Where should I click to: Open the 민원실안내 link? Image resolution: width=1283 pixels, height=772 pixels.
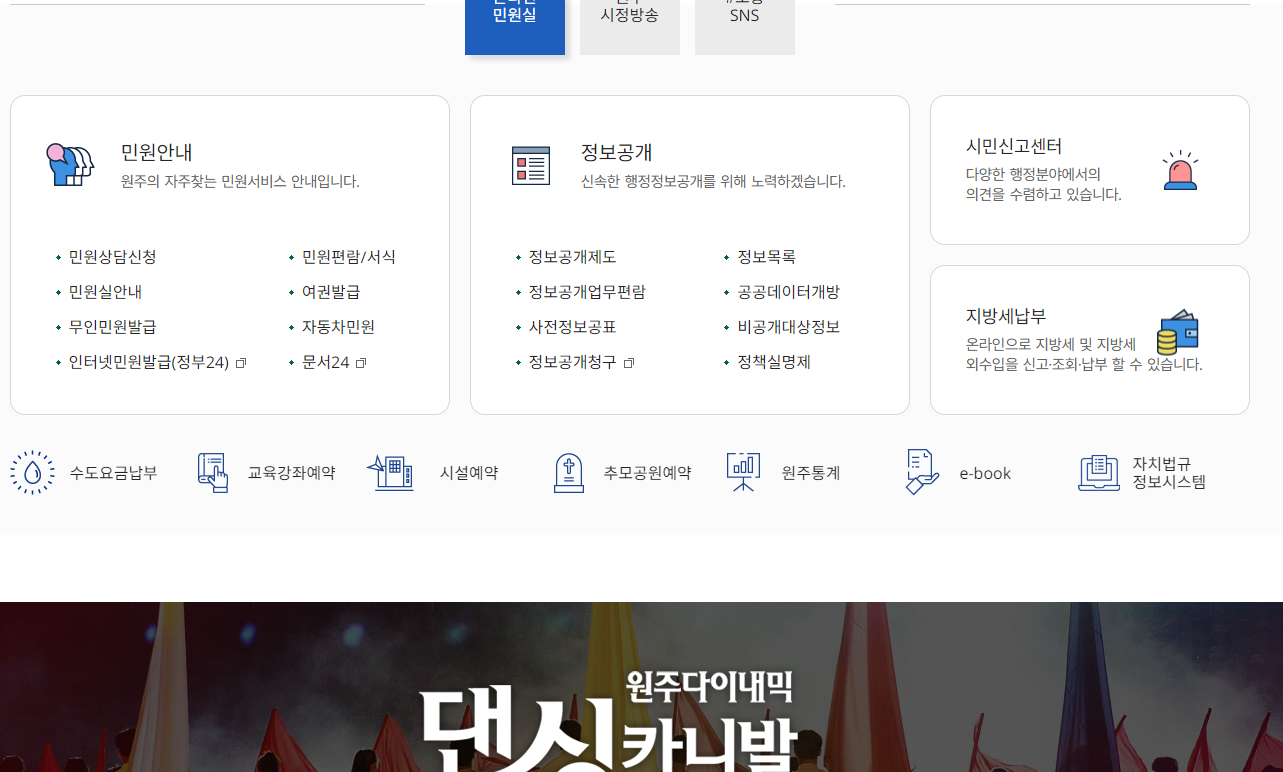coord(105,292)
